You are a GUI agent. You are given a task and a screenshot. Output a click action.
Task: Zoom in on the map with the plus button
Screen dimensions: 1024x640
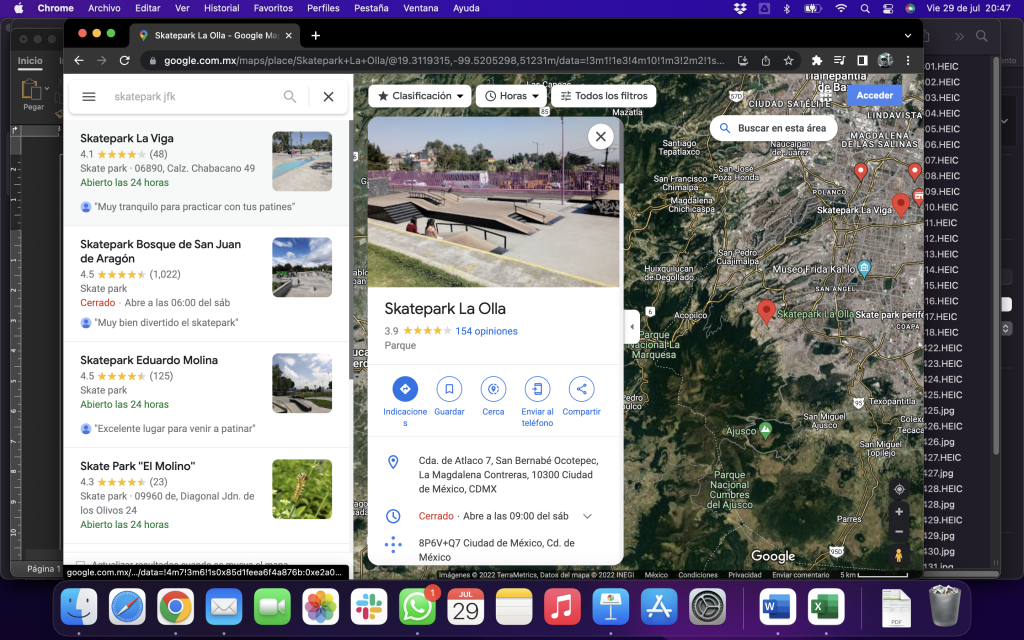[899, 511]
